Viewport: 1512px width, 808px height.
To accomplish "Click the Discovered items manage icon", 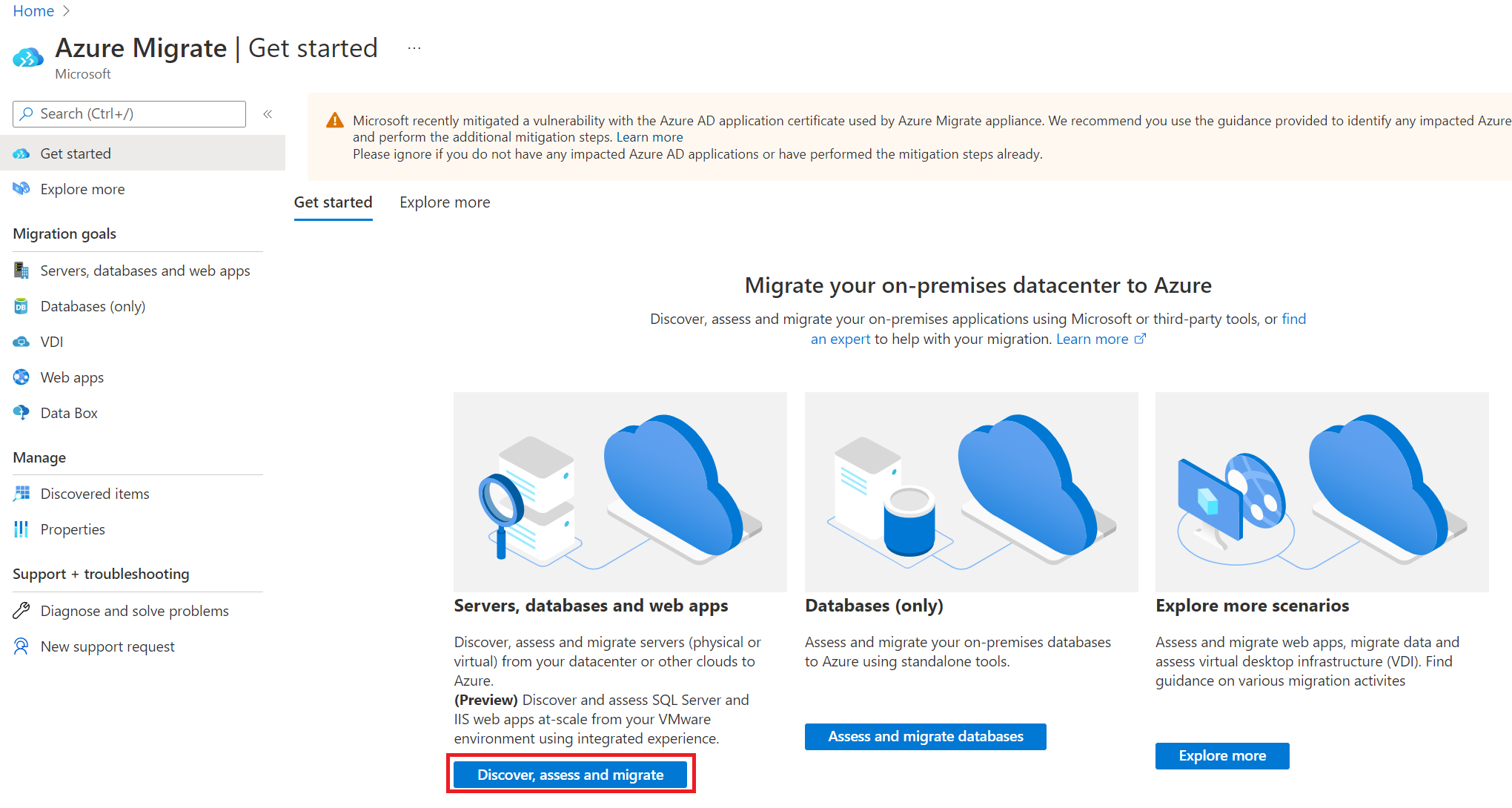I will tap(21, 492).
